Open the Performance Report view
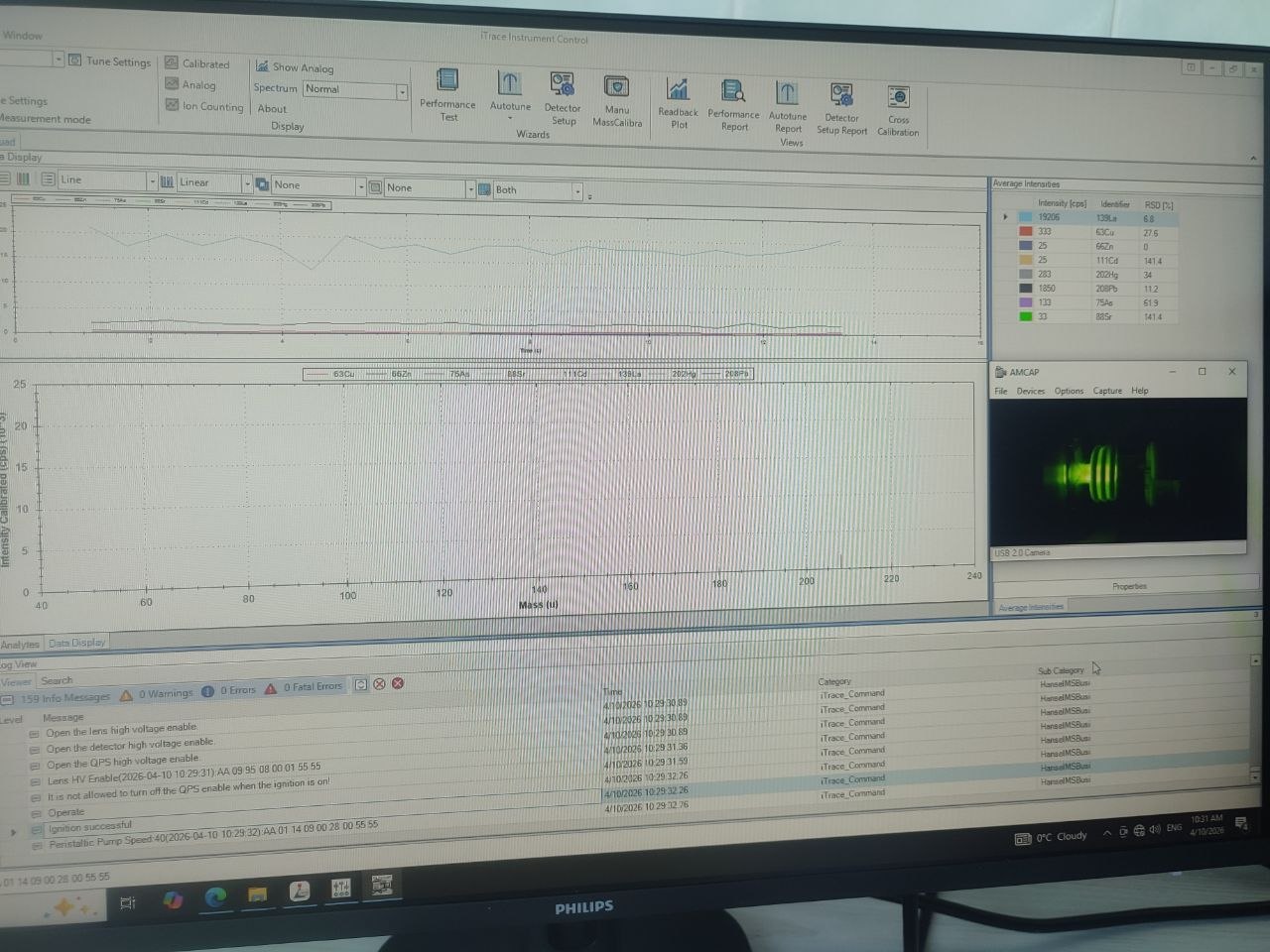This screenshot has width=1270, height=952. [x=734, y=105]
